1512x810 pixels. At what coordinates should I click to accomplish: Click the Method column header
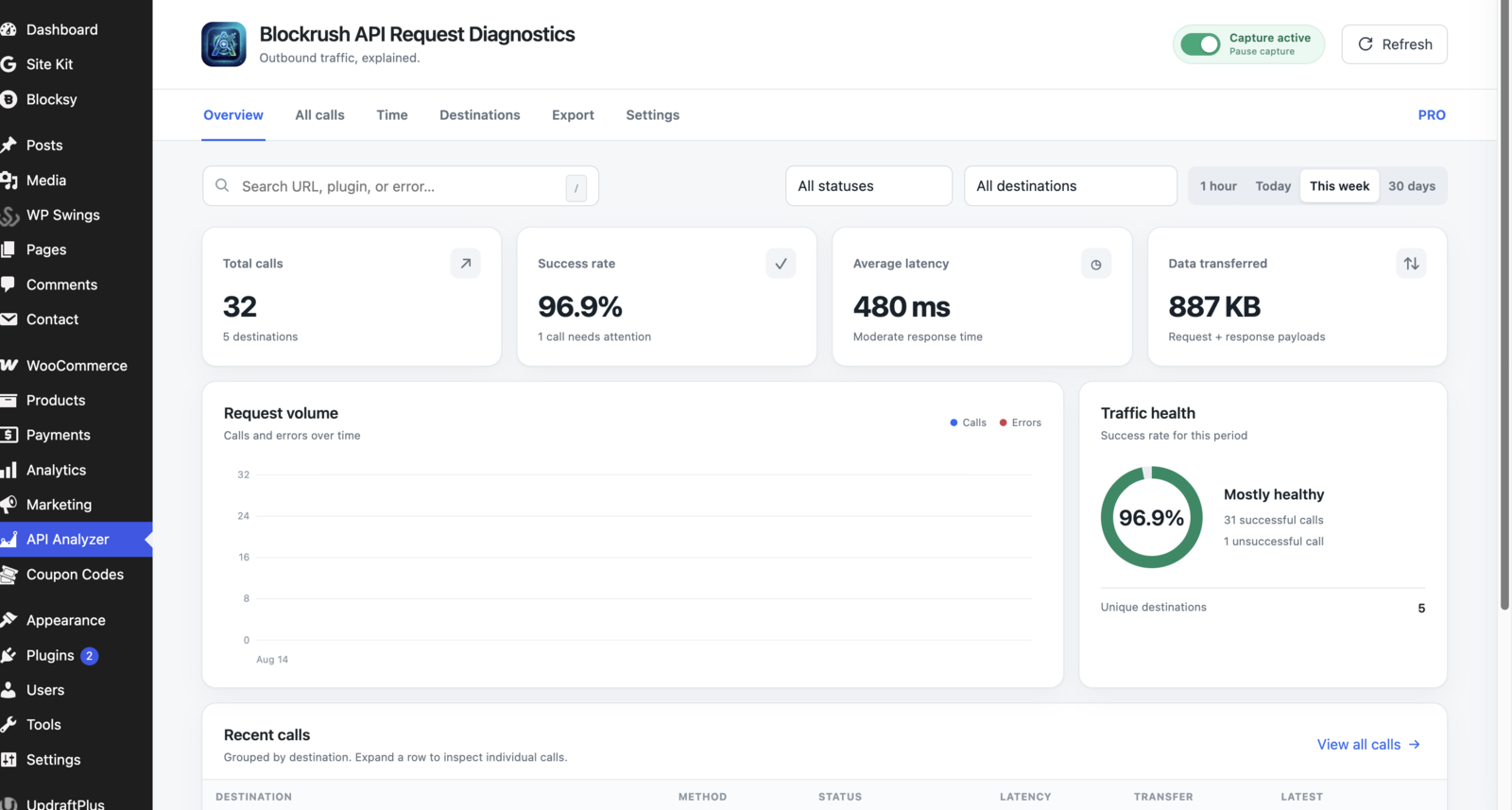(702, 797)
